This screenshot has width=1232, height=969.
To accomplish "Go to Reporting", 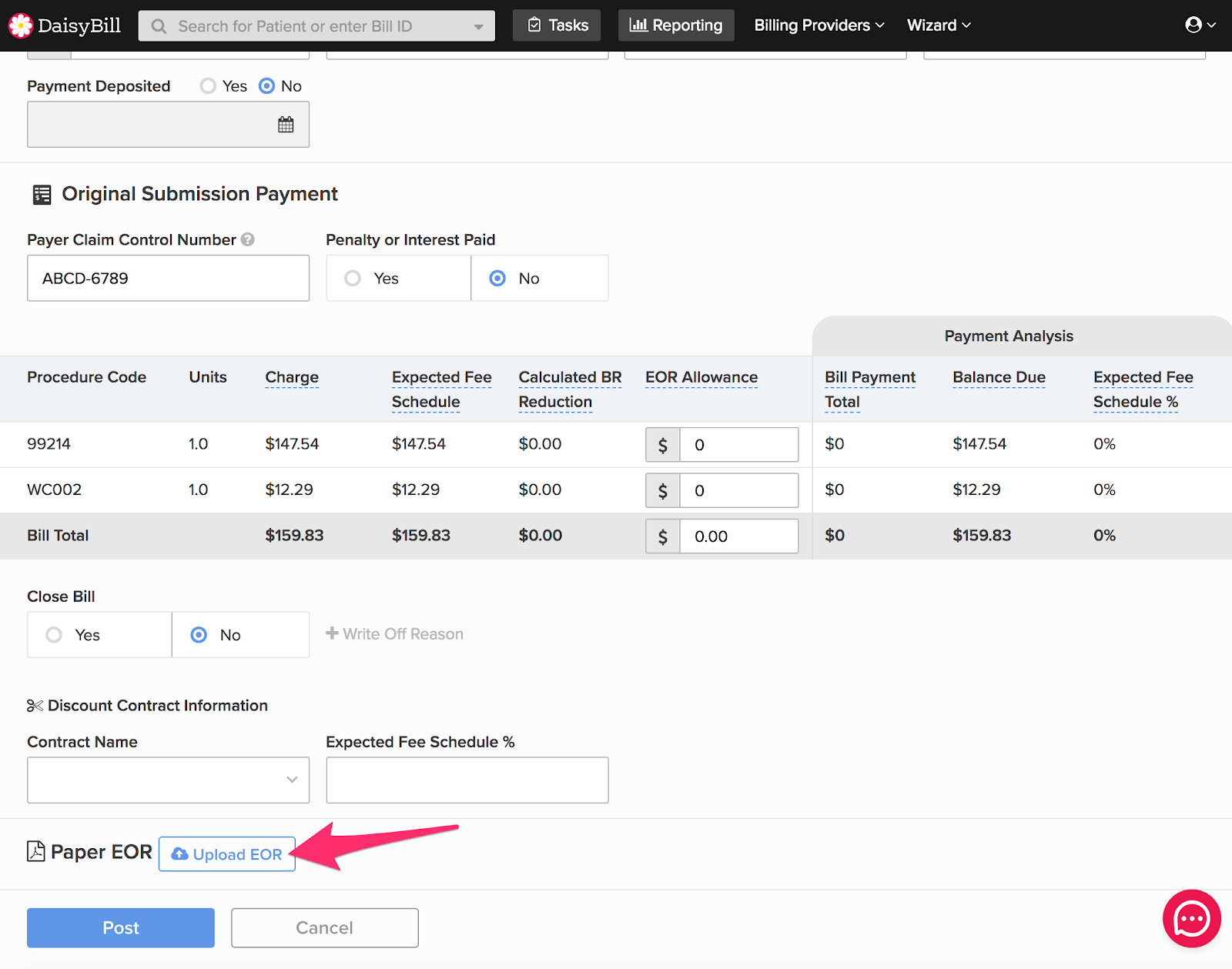I will pyautogui.click(x=676, y=25).
